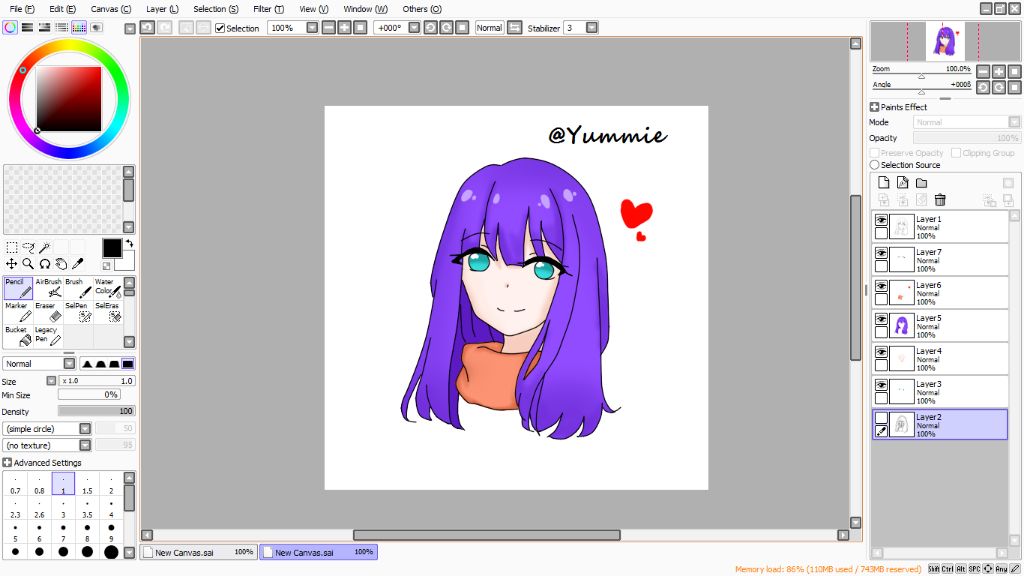1024x576 pixels.
Task: Show Layer2 using its visibility box
Action: coord(881,418)
